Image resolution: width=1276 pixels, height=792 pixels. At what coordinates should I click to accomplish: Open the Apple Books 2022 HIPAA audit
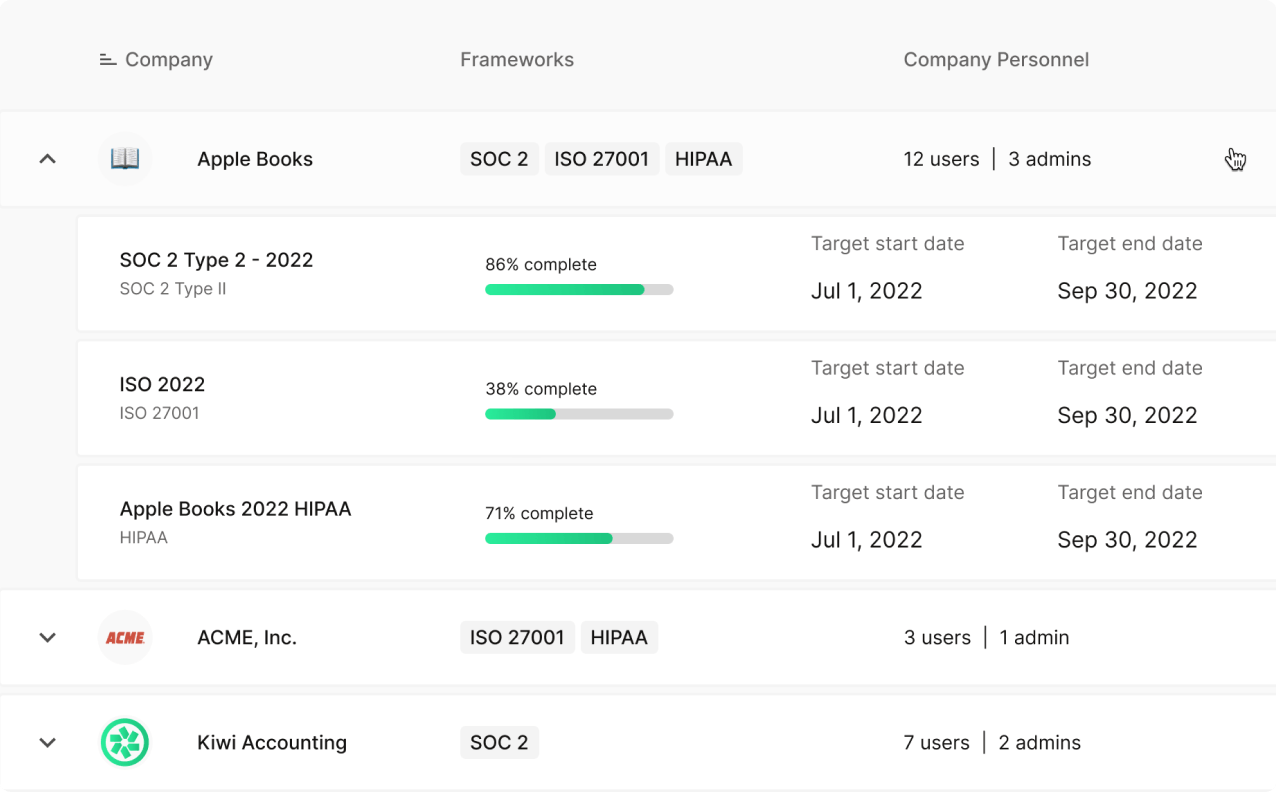point(235,509)
